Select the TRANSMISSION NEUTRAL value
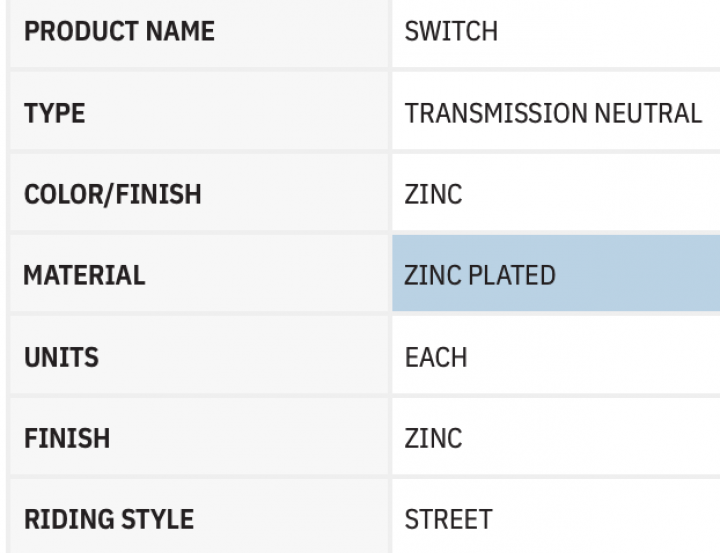The image size is (720, 553). click(553, 113)
